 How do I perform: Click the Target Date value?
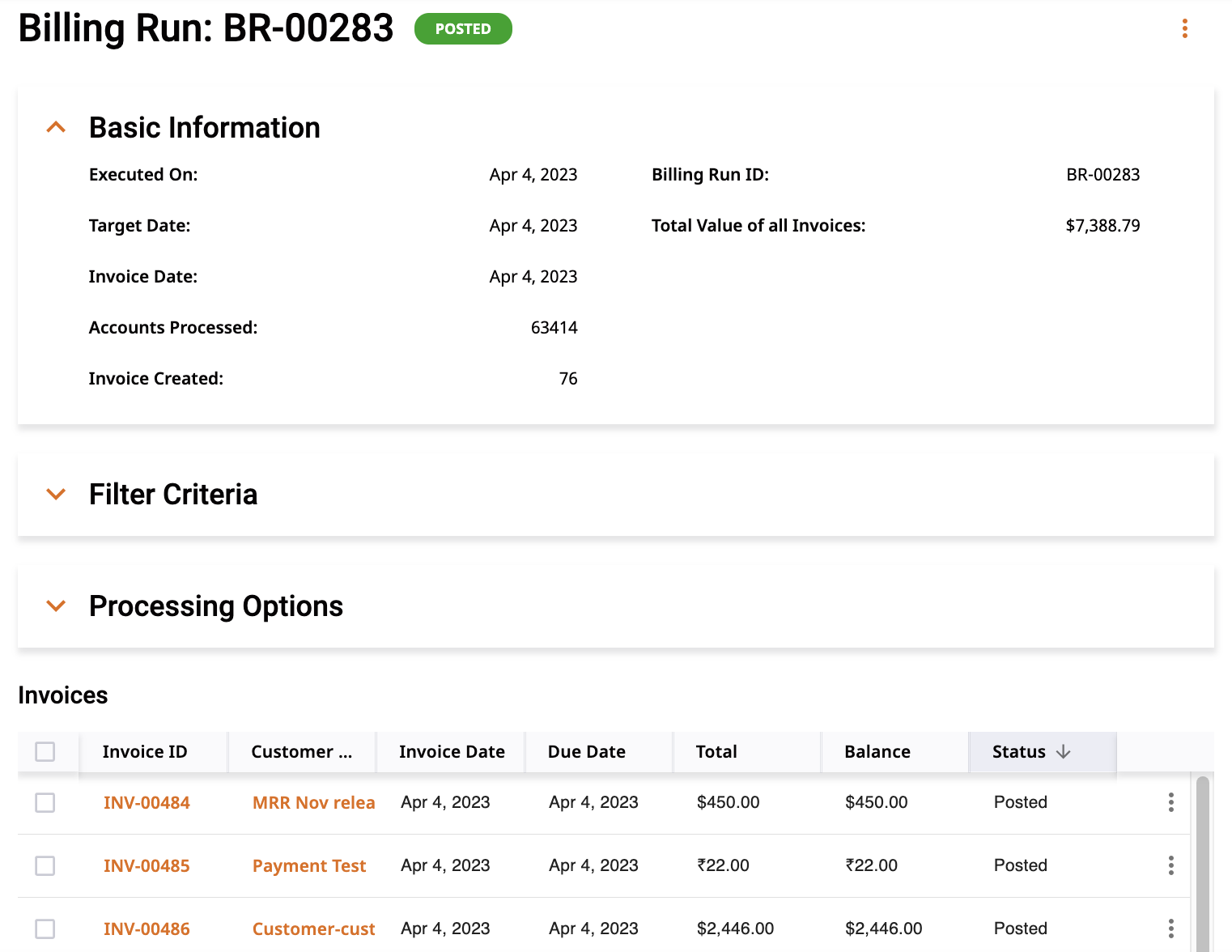coord(533,226)
